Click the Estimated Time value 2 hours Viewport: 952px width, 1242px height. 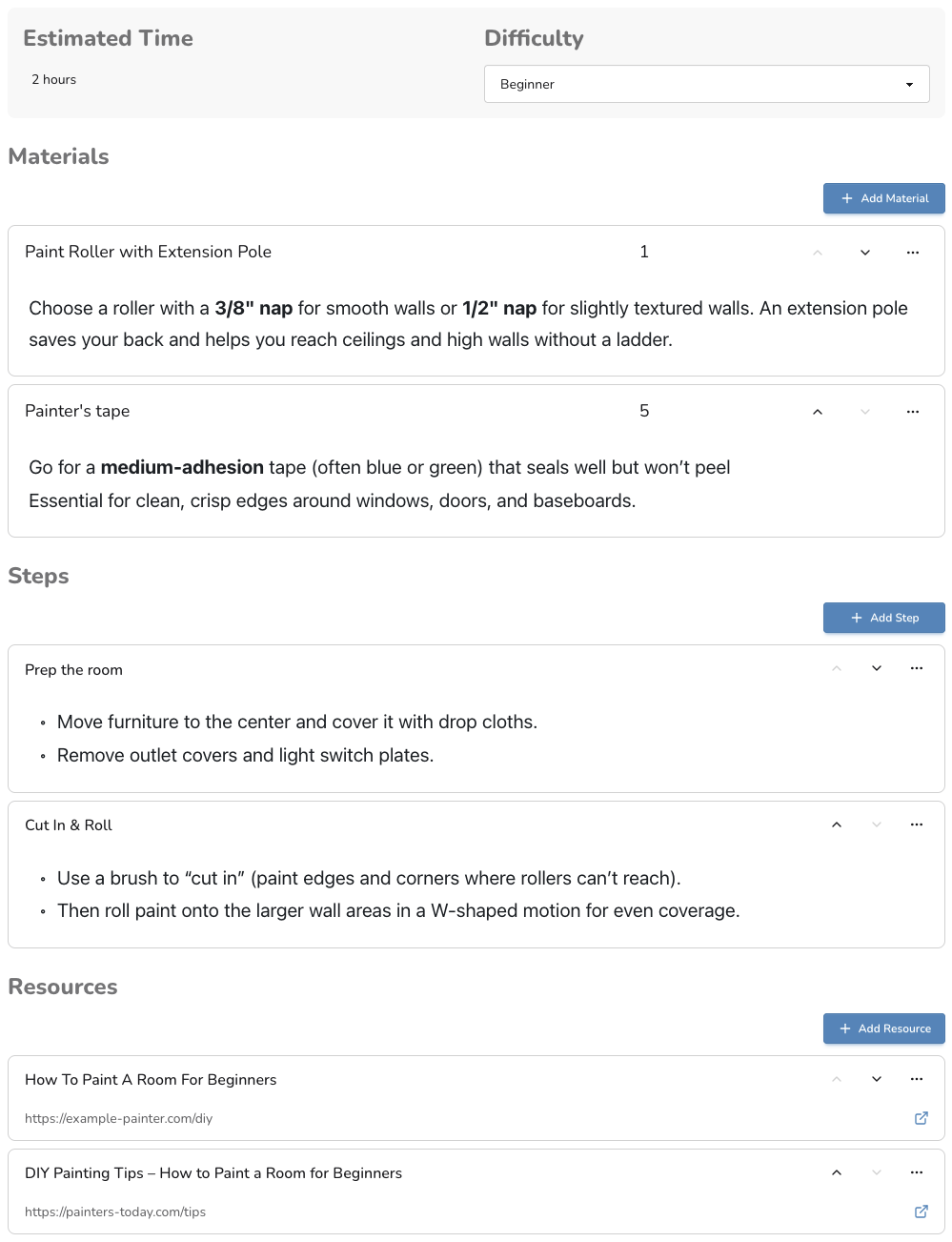[x=54, y=79]
